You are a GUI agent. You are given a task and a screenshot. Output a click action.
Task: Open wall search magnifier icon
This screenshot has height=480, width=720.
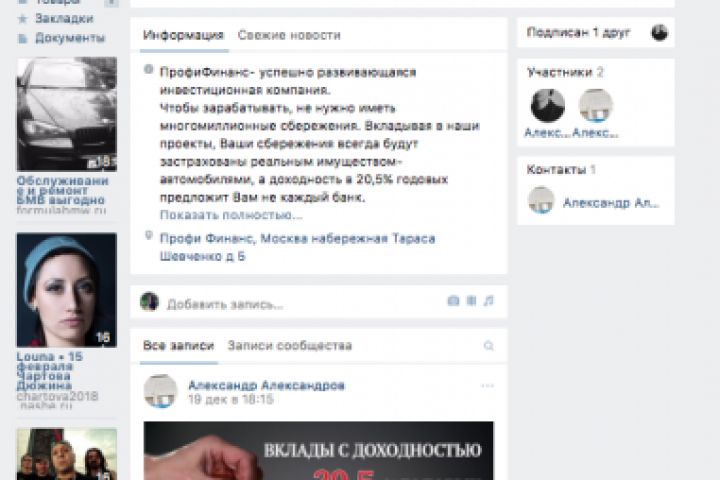[489, 345]
